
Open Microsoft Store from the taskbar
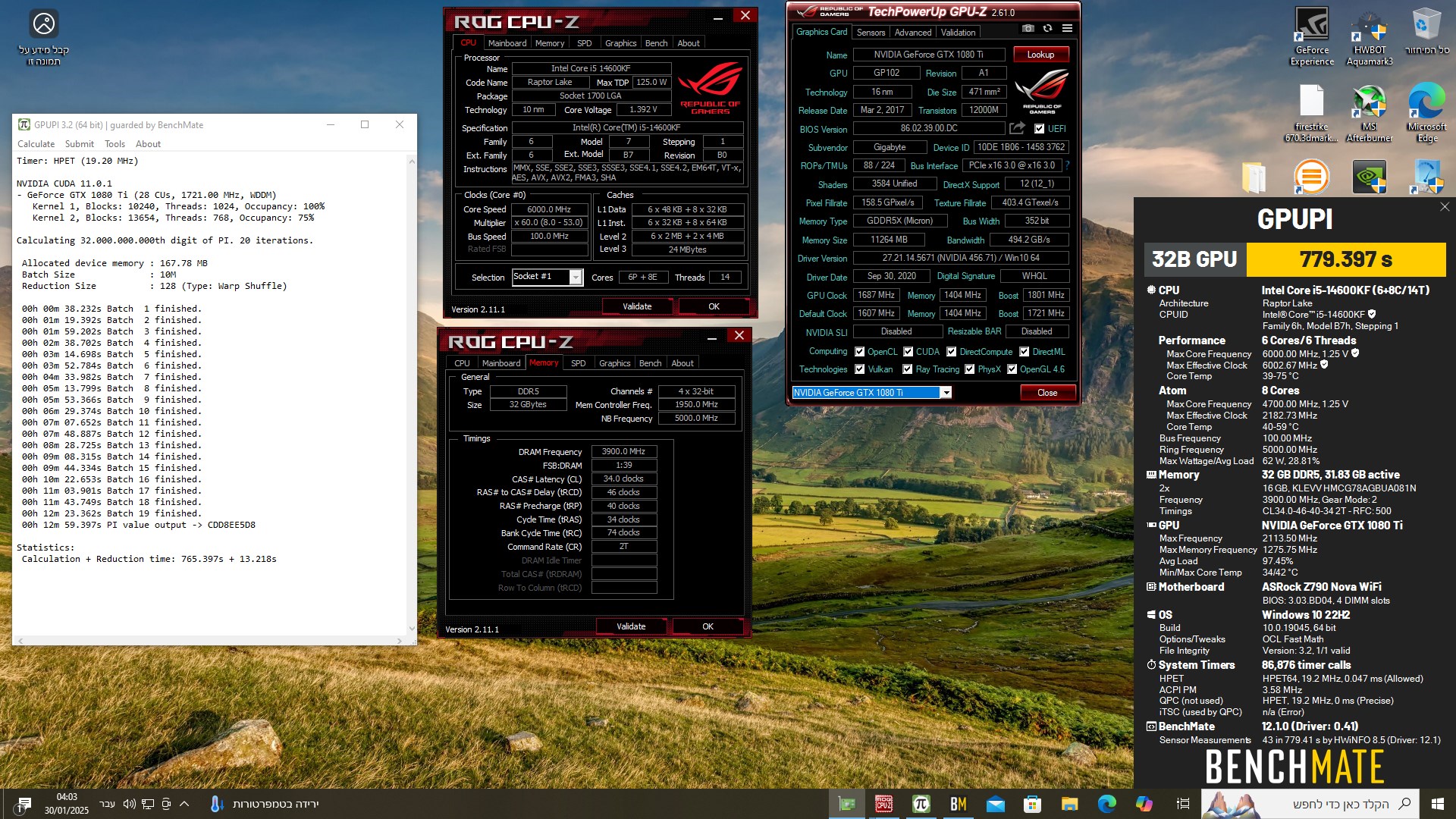click(x=1032, y=804)
